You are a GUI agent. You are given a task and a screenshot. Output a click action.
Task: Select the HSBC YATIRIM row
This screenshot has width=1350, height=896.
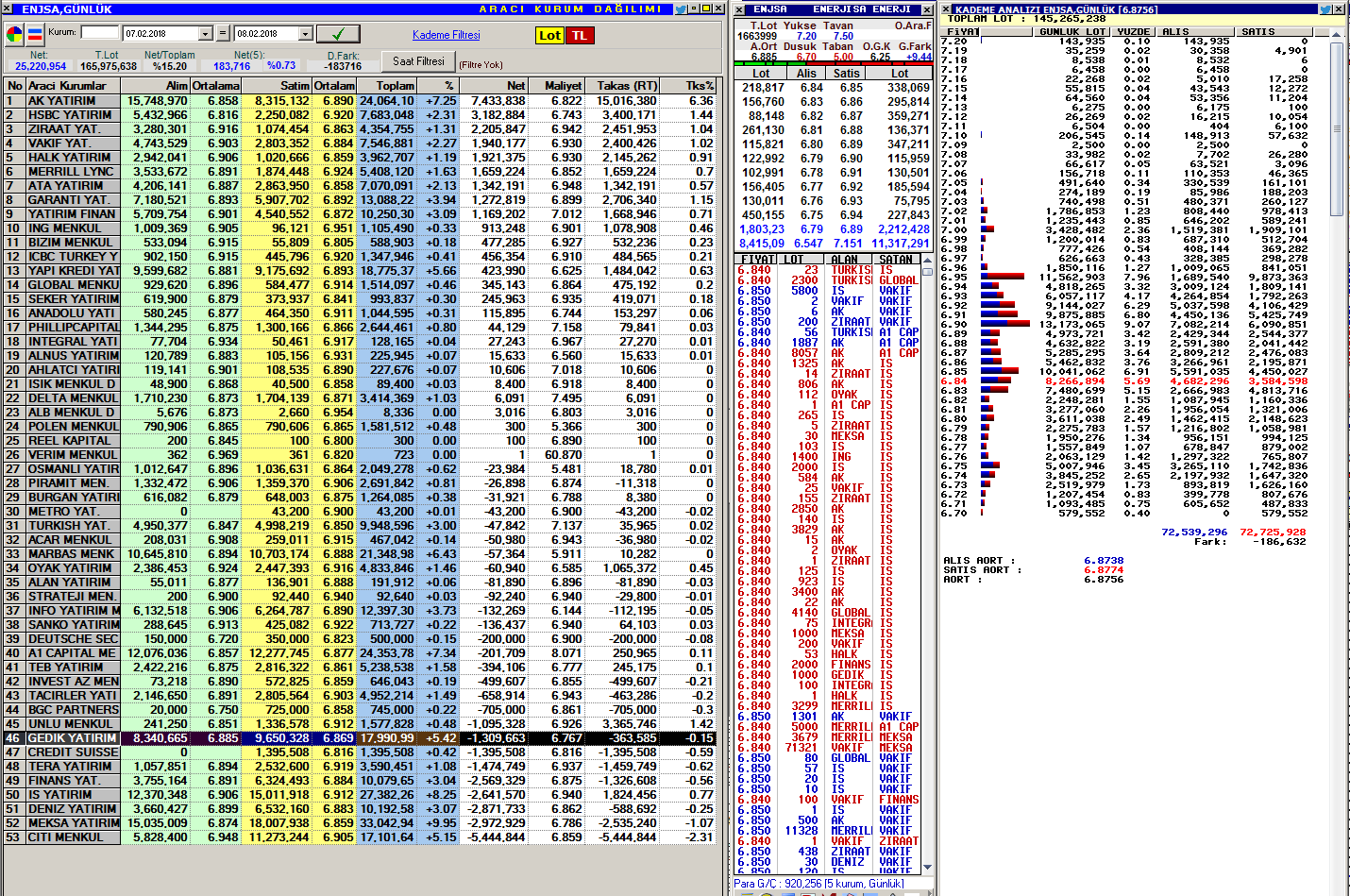[x=361, y=114]
